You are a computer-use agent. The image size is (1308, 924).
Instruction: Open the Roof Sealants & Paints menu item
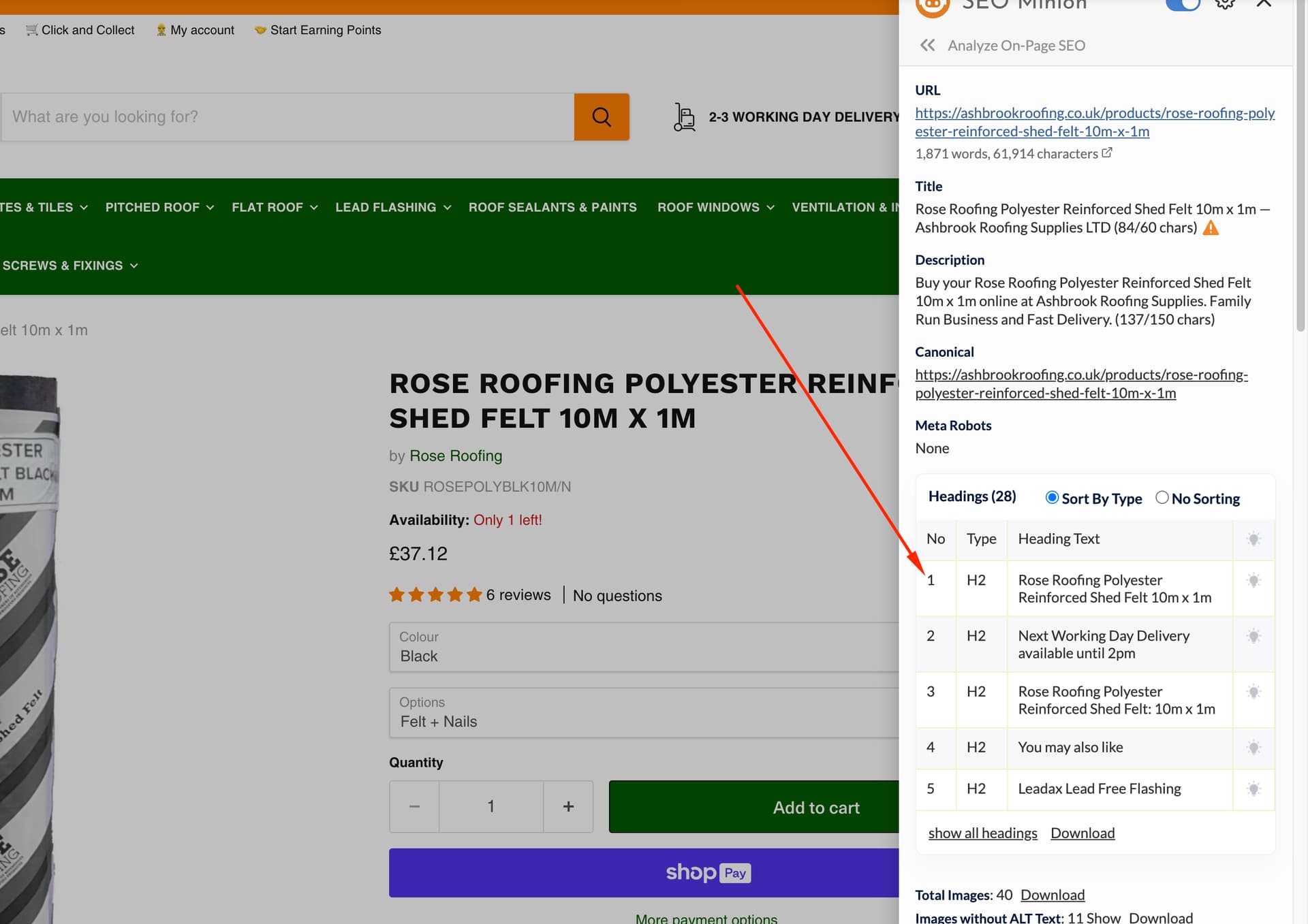[552, 207]
